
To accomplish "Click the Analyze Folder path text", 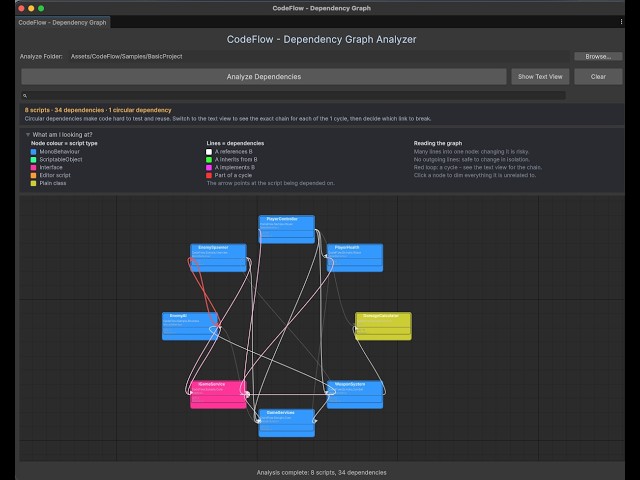I will [127, 56].
